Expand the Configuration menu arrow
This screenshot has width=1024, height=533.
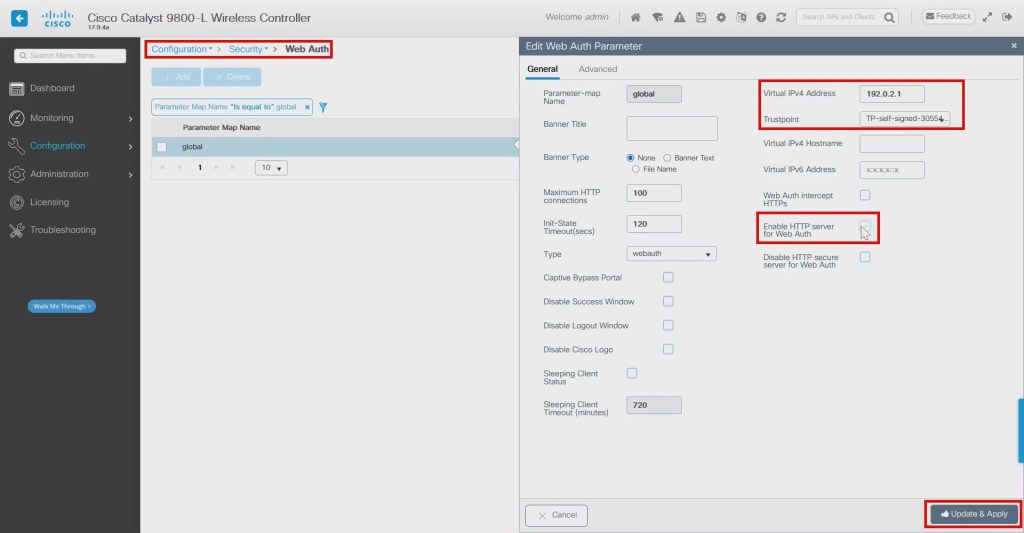pos(131,147)
